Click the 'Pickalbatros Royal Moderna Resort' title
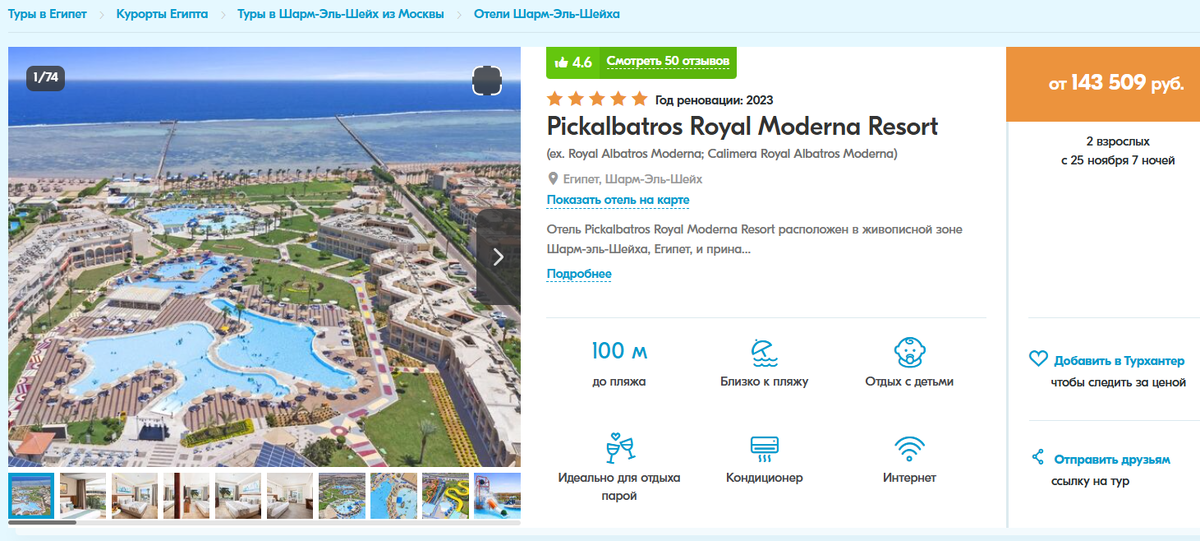 tap(742, 127)
